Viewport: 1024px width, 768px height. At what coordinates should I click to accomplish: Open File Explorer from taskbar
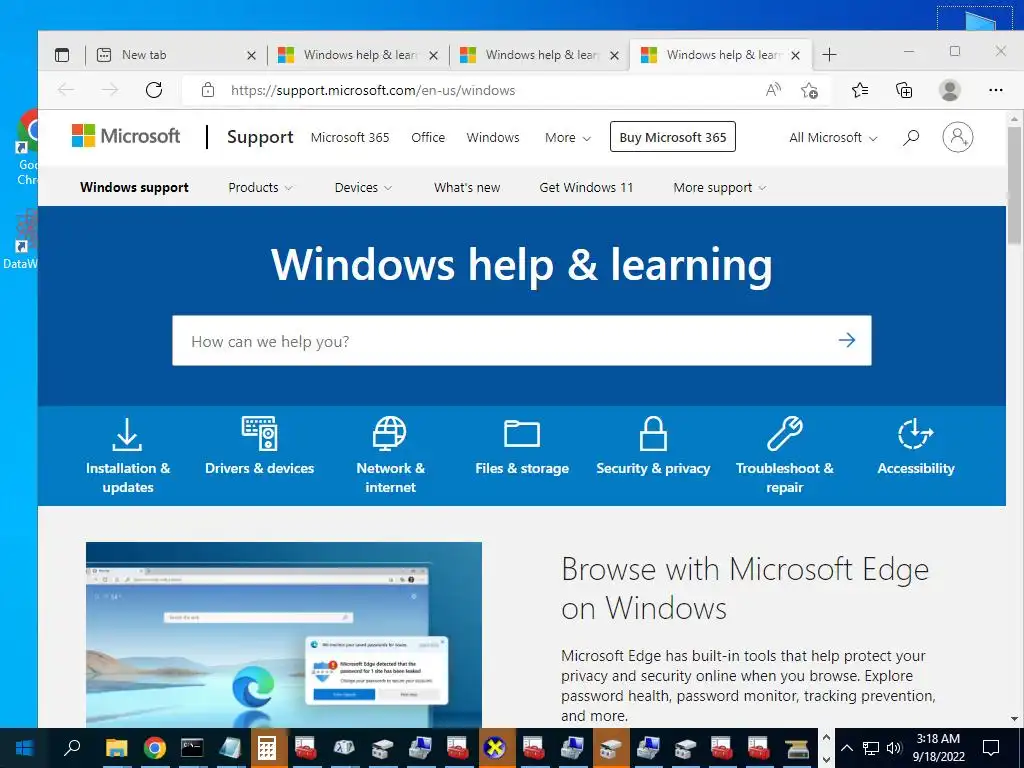117,748
